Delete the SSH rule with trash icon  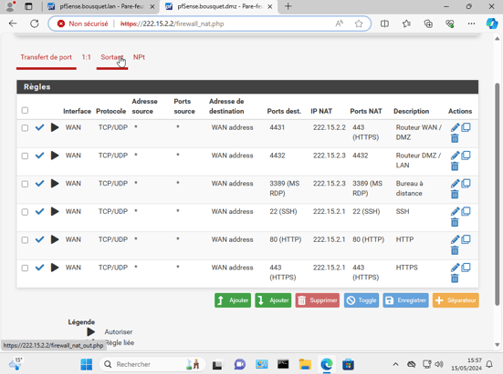(x=455, y=222)
